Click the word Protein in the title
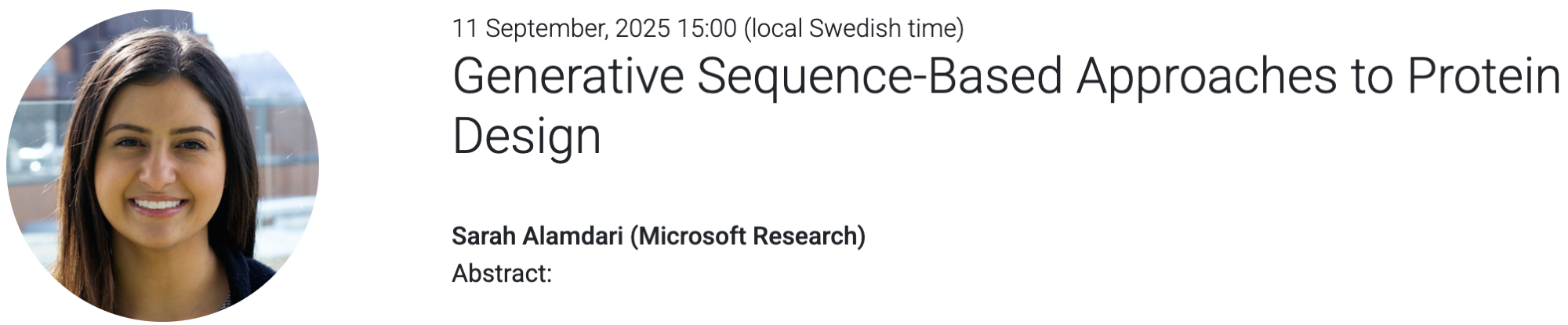The height and width of the screenshot is (325, 1568). (x=1483, y=77)
